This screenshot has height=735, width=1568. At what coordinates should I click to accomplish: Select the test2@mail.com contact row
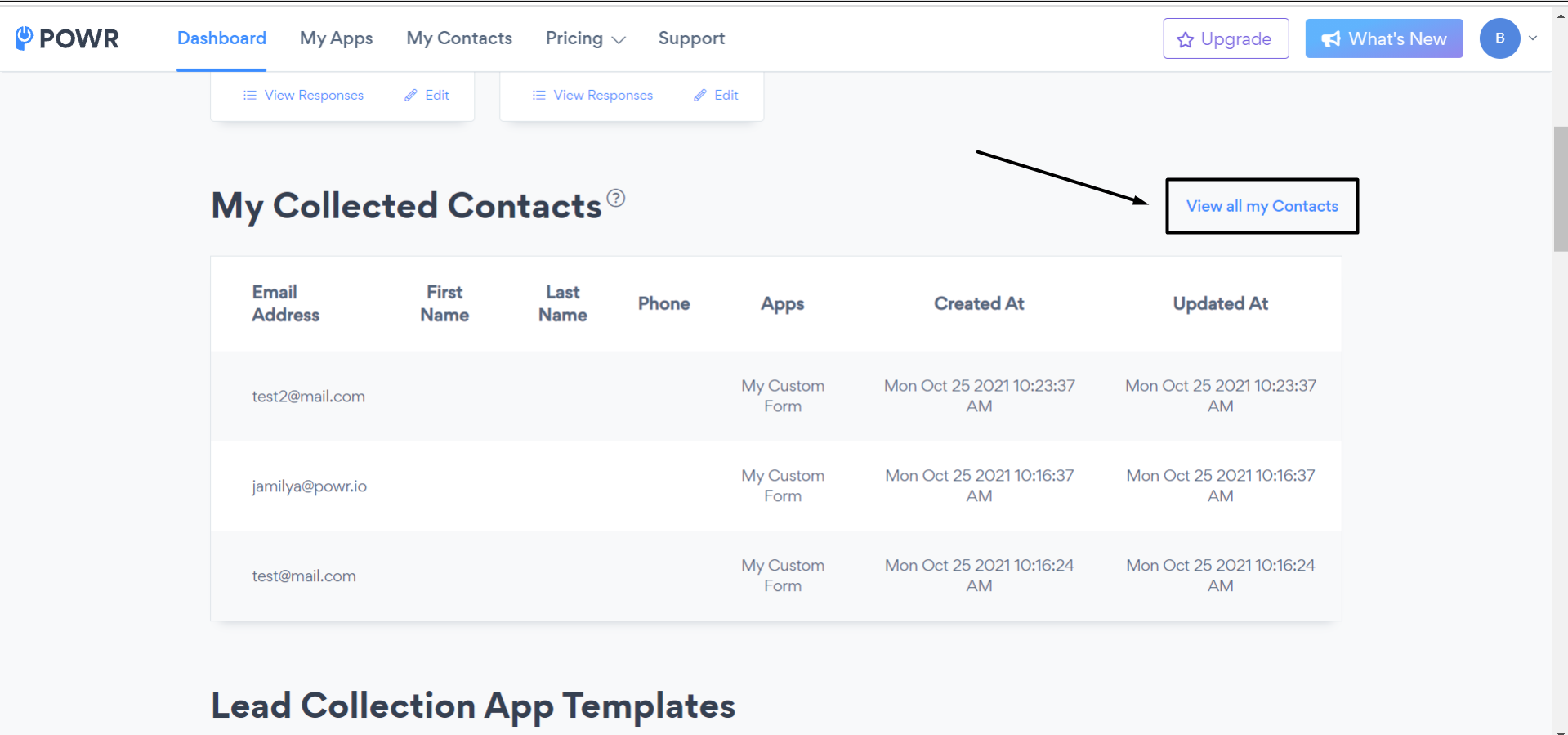pyautogui.click(x=775, y=397)
